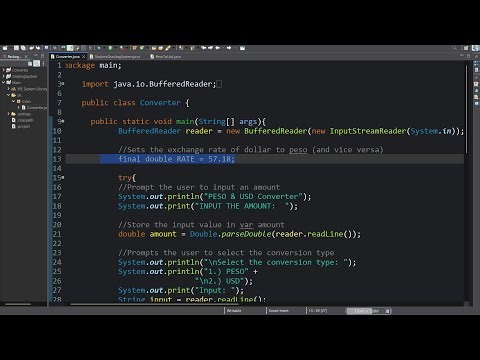Select the .project file in the tree
The image size is (480, 360).
21,126
